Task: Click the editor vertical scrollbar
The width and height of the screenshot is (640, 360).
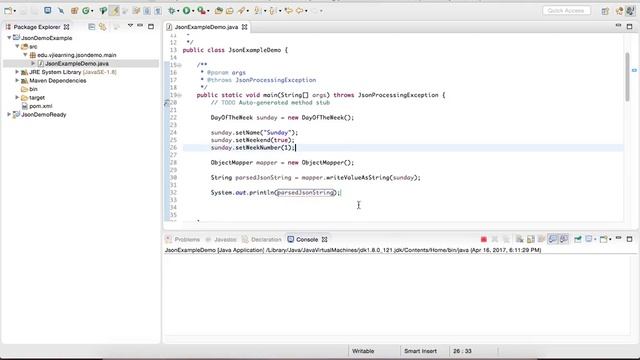Action: [627, 77]
